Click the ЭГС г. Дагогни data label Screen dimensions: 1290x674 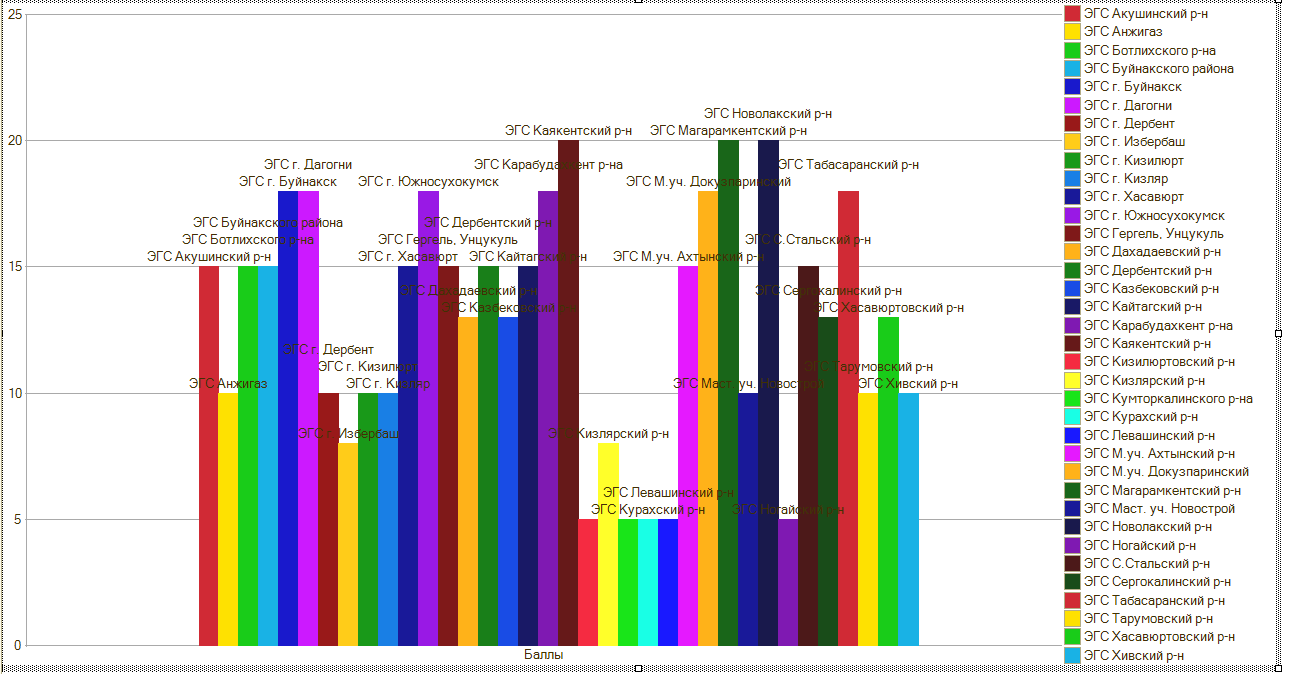307,165
